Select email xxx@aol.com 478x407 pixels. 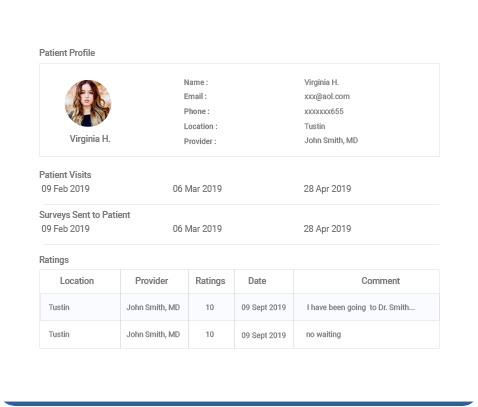pyautogui.click(x=327, y=96)
